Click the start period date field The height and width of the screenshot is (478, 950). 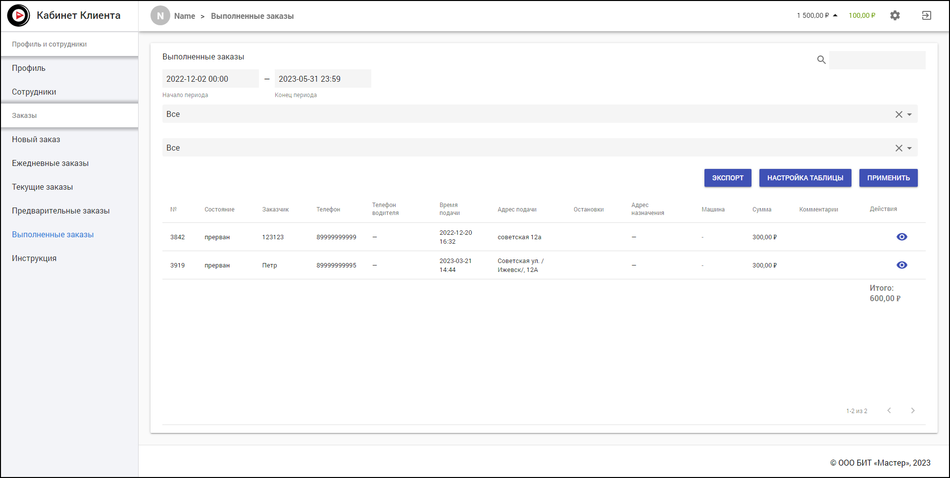coord(210,79)
